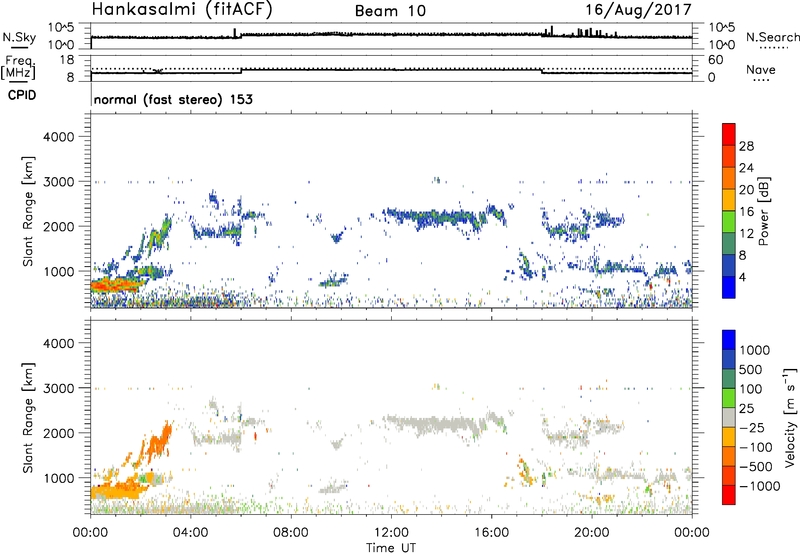Select the -25 value on Velocity colorbar
800x554 pixels.
[x=752, y=427]
